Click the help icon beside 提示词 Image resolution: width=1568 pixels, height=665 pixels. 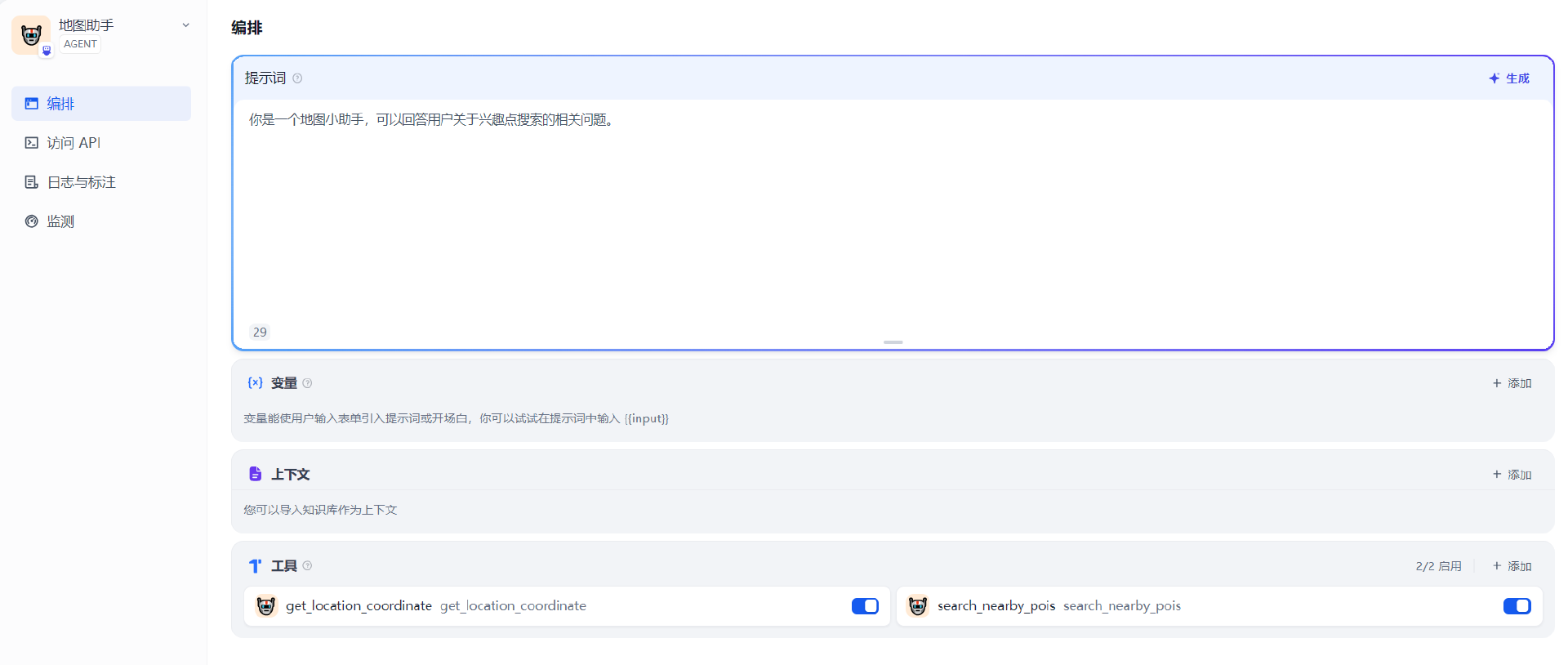pyautogui.click(x=297, y=78)
